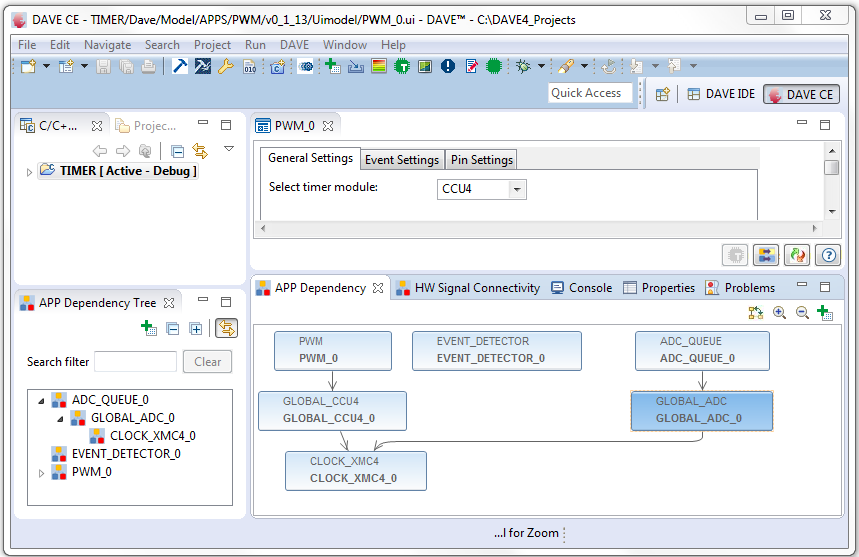Open the Debug dropdown arrow
The width and height of the screenshot is (859, 557).
click(x=541, y=66)
